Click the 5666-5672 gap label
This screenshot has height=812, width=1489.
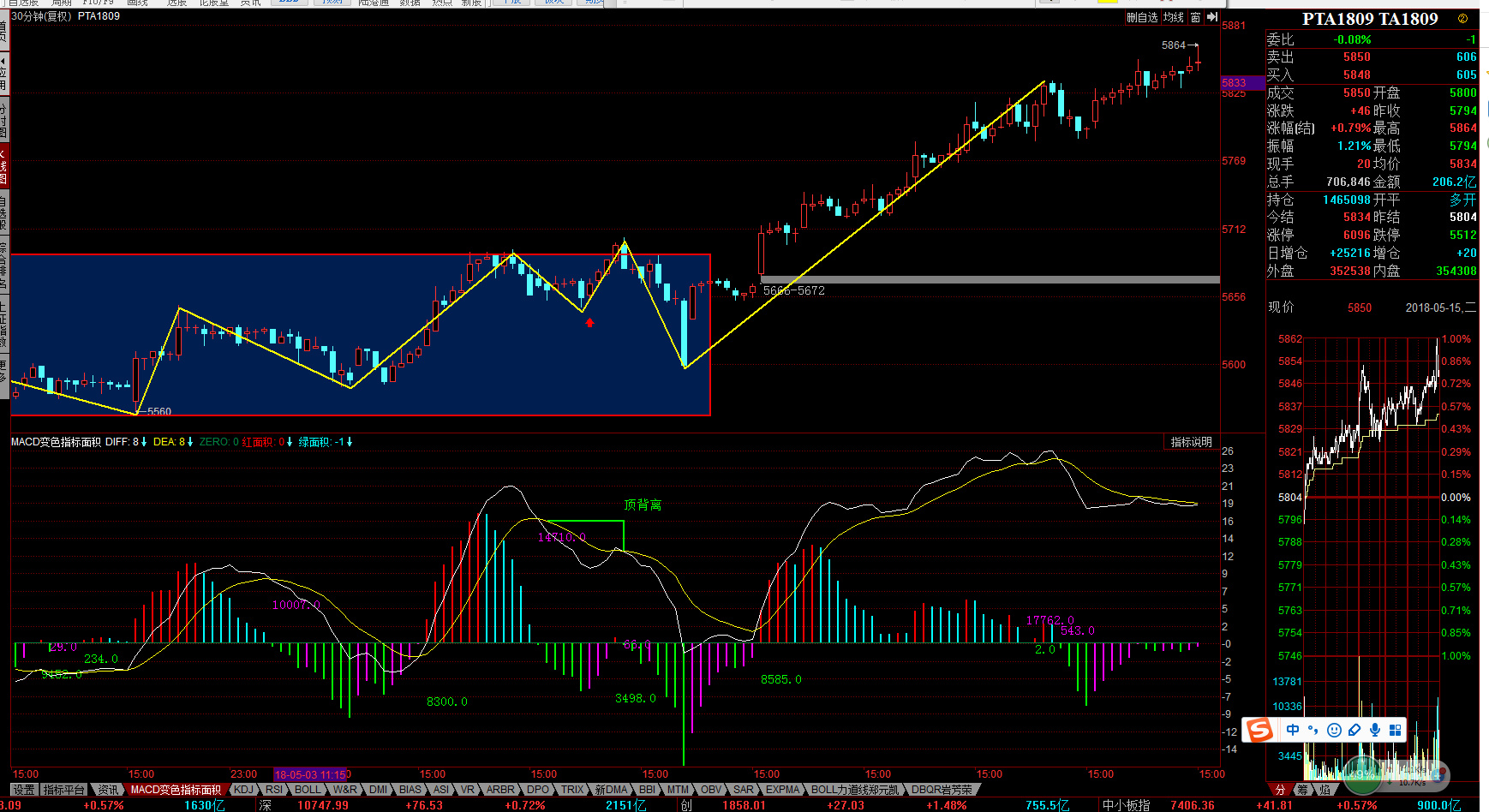point(794,290)
